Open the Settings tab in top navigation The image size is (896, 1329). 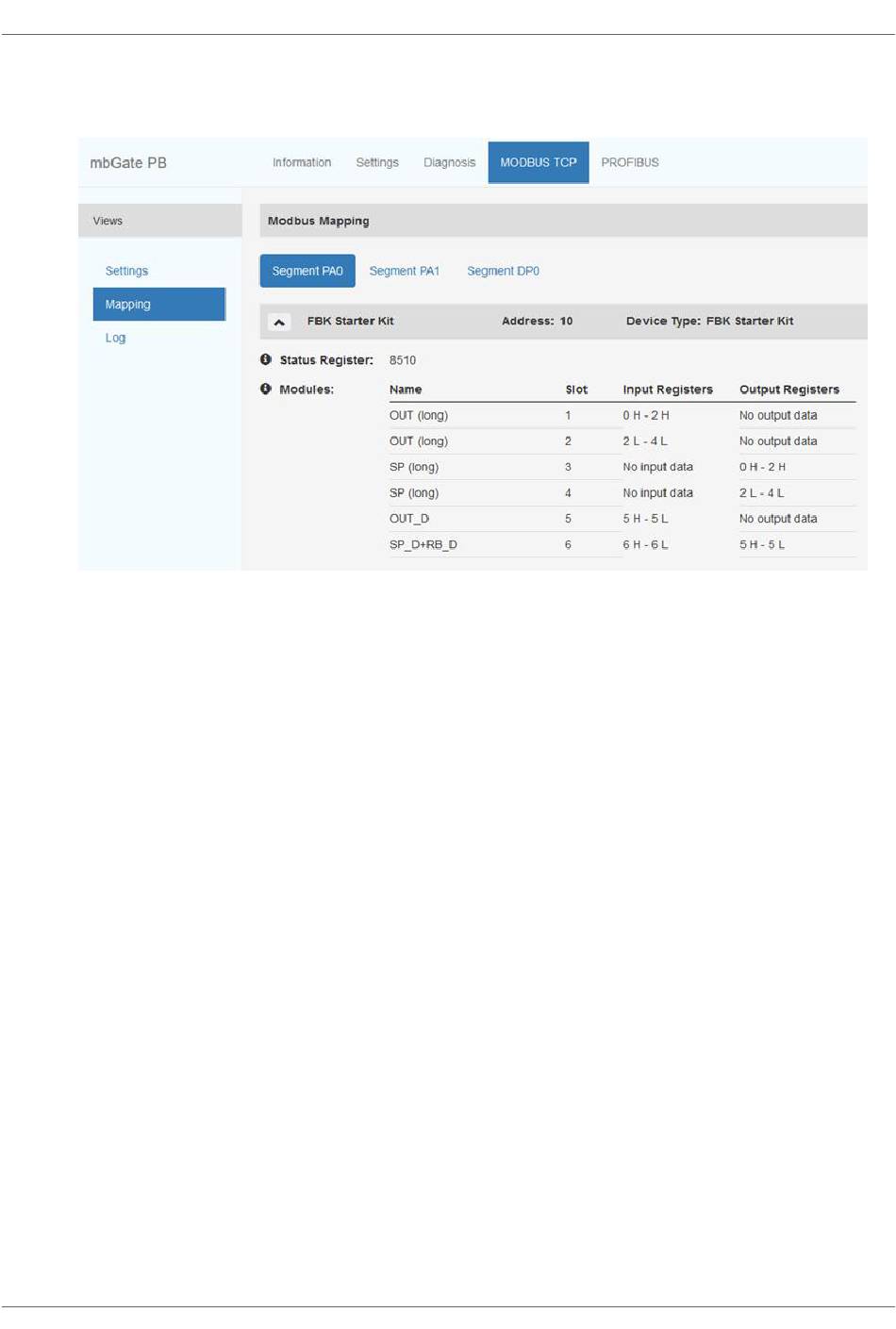(377, 162)
